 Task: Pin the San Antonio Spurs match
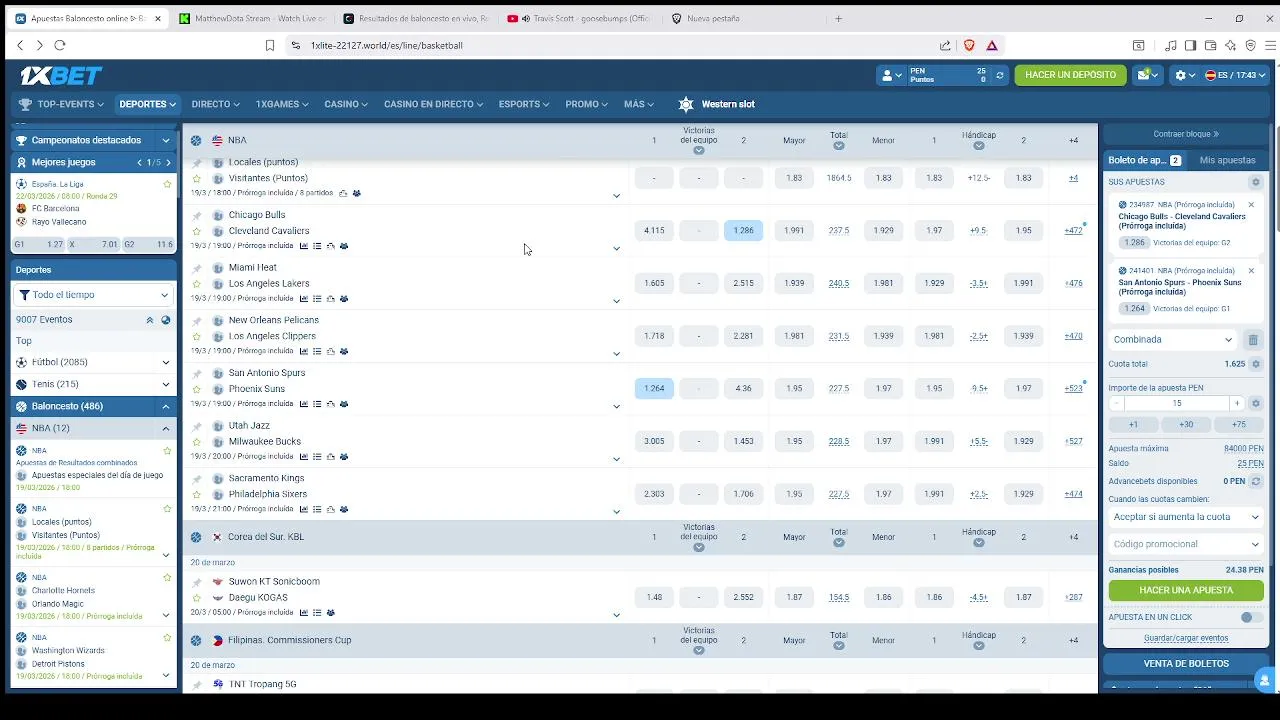(x=197, y=374)
